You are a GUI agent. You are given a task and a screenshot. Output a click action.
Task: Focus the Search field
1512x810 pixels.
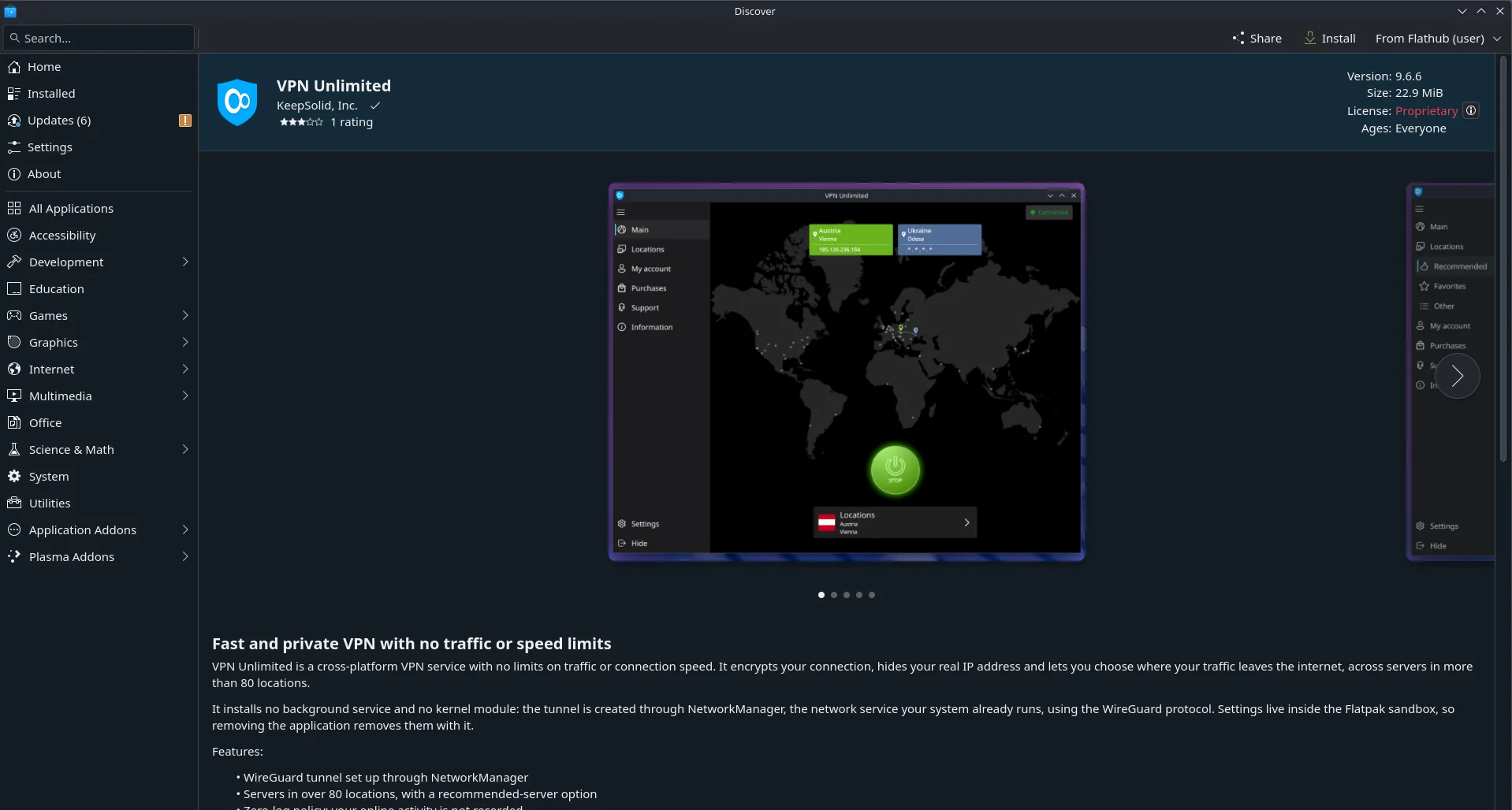(x=99, y=38)
